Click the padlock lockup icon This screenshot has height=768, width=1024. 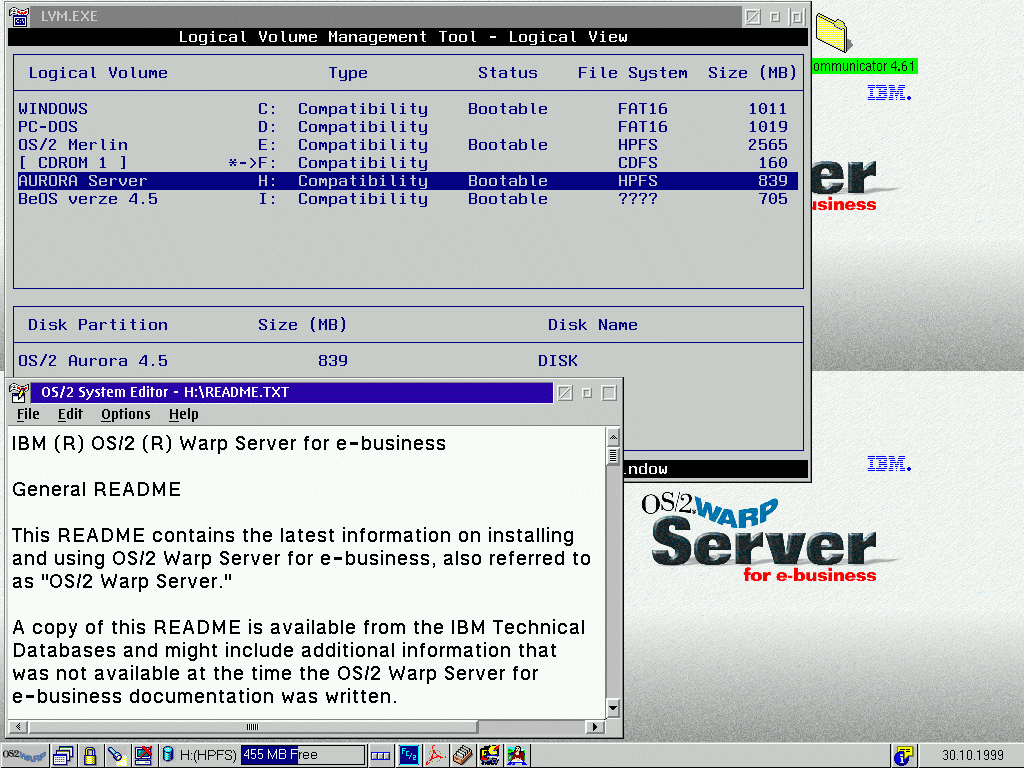pyautogui.click(x=90, y=754)
